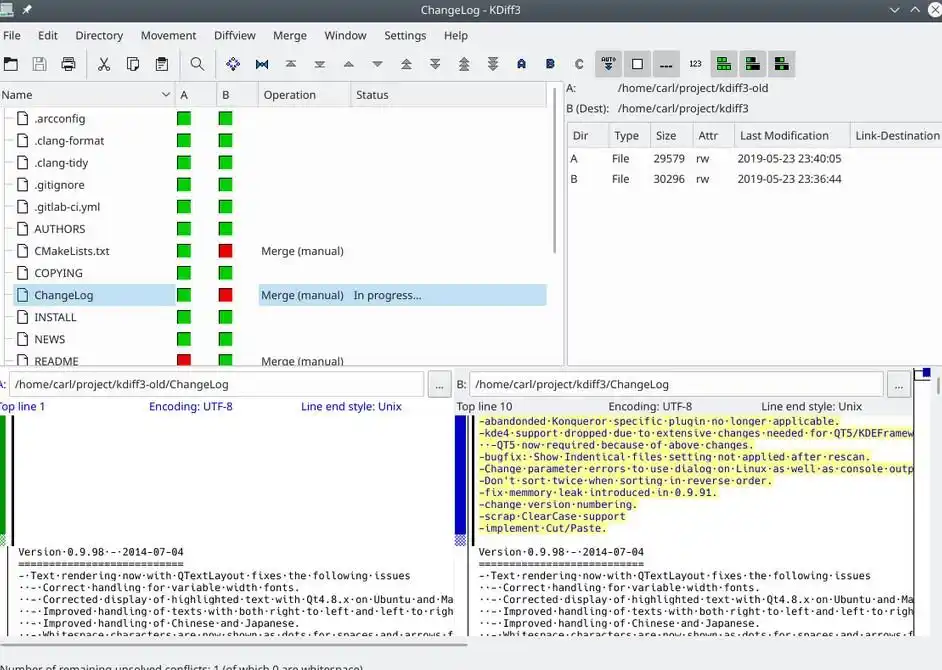This screenshot has height=670, width=942.
Task: Open the Movement menu
Action: [168, 35]
